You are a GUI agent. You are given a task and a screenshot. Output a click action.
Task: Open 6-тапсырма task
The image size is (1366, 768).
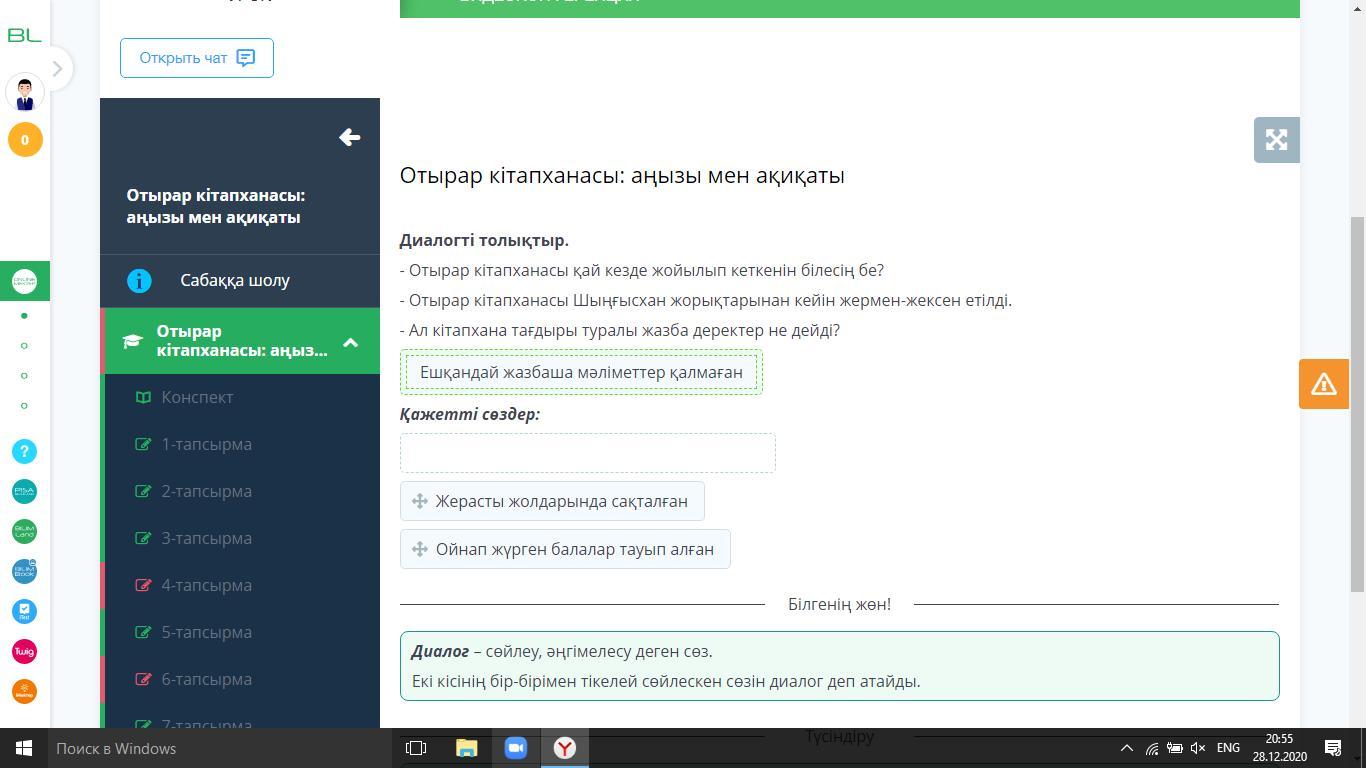point(207,679)
